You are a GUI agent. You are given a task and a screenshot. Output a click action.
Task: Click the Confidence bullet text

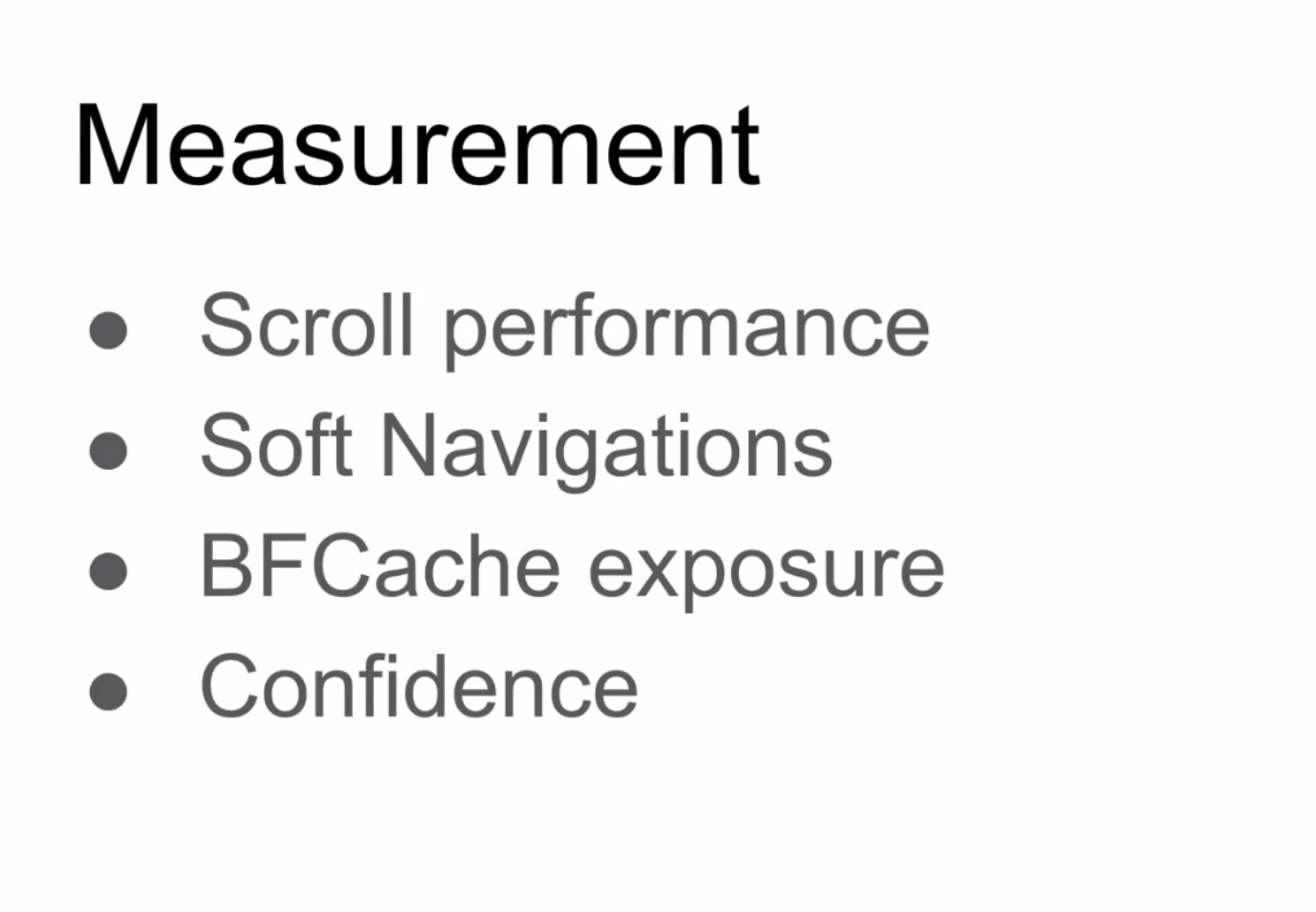pyautogui.click(x=418, y=686)
